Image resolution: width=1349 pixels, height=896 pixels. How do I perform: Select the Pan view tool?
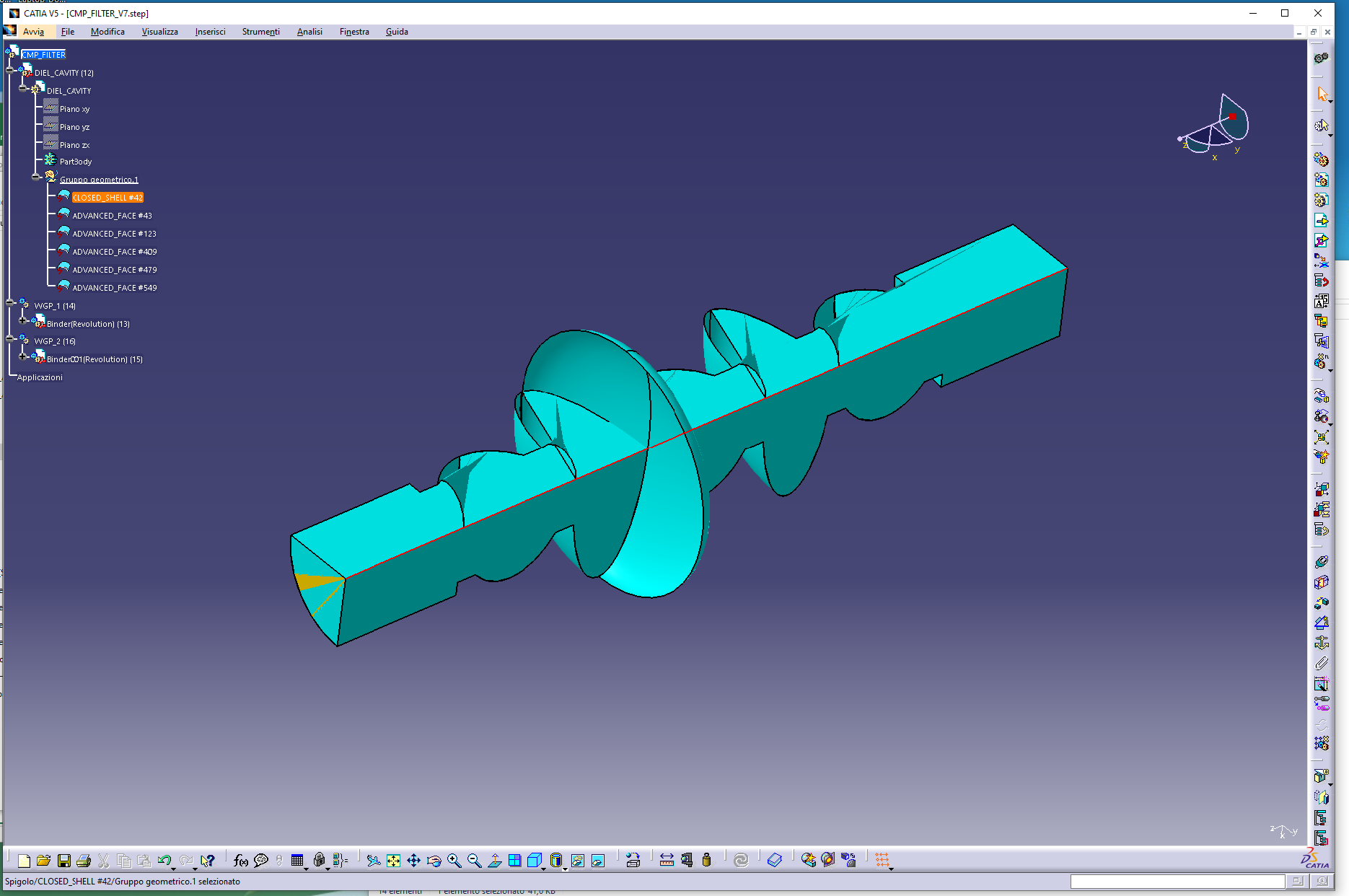pyautogui.click(x=413, y=861)
